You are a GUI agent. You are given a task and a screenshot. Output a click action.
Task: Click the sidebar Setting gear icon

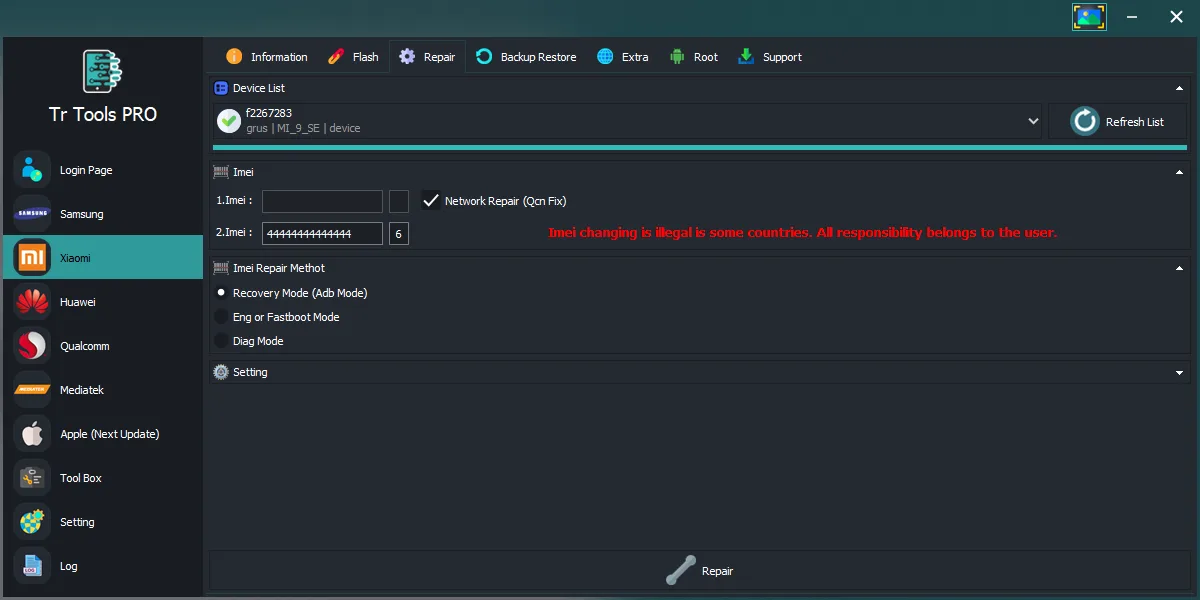(32, 521)
